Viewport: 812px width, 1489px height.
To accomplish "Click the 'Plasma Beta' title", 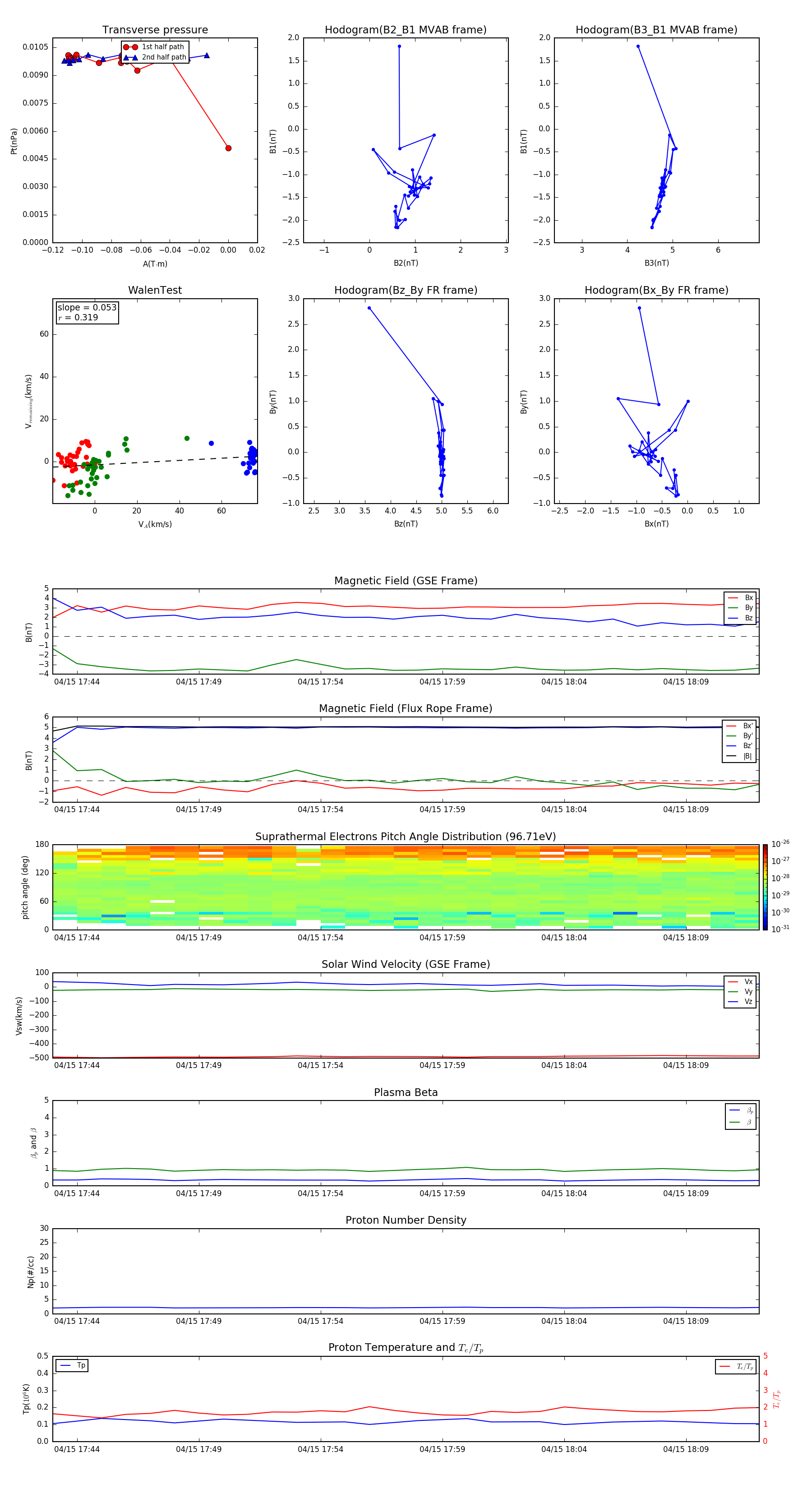I will tap(406, 1093).
